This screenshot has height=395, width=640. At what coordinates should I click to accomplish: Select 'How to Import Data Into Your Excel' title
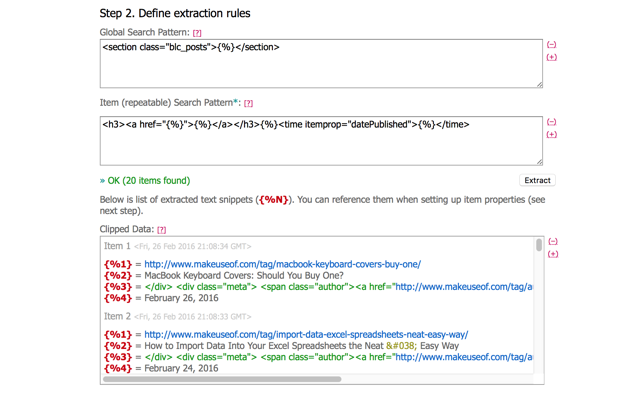click(x=302, y=346)
